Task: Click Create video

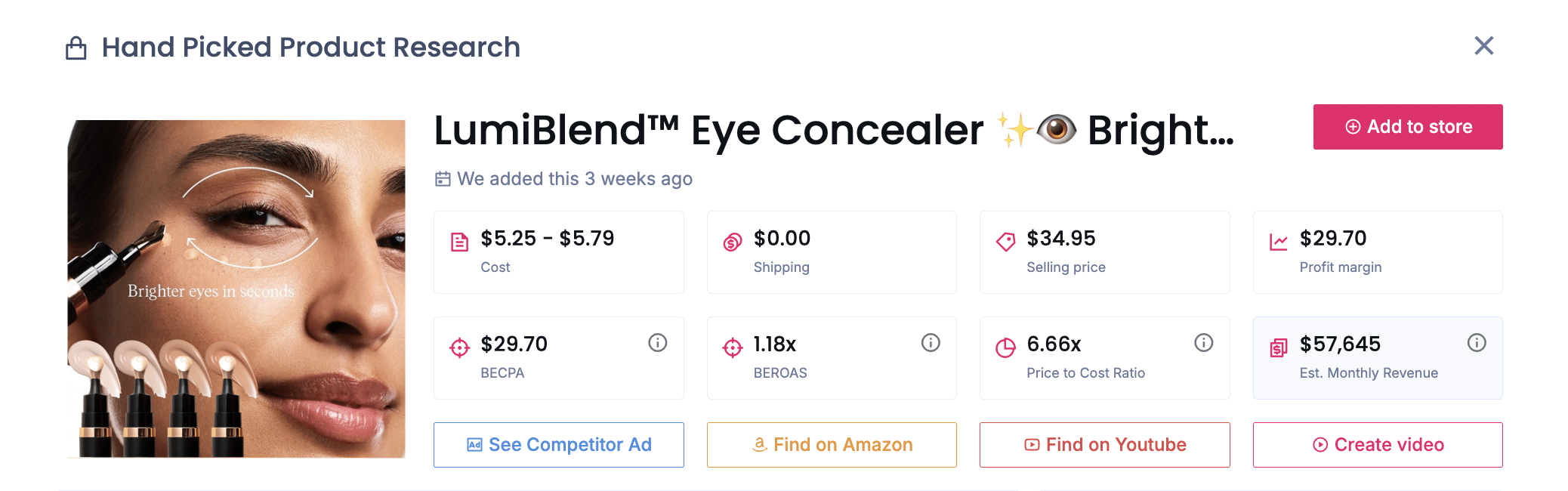Action: click(1378, 445)
